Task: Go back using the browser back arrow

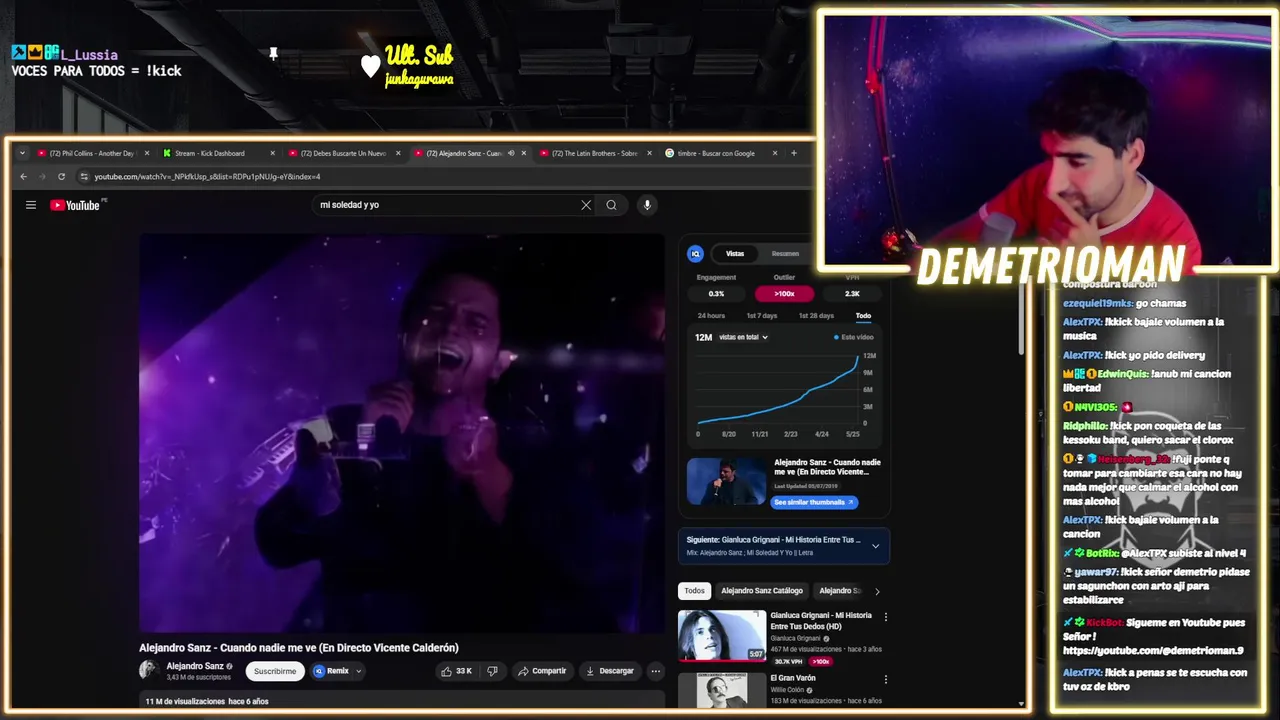Action: coord(24,177)
